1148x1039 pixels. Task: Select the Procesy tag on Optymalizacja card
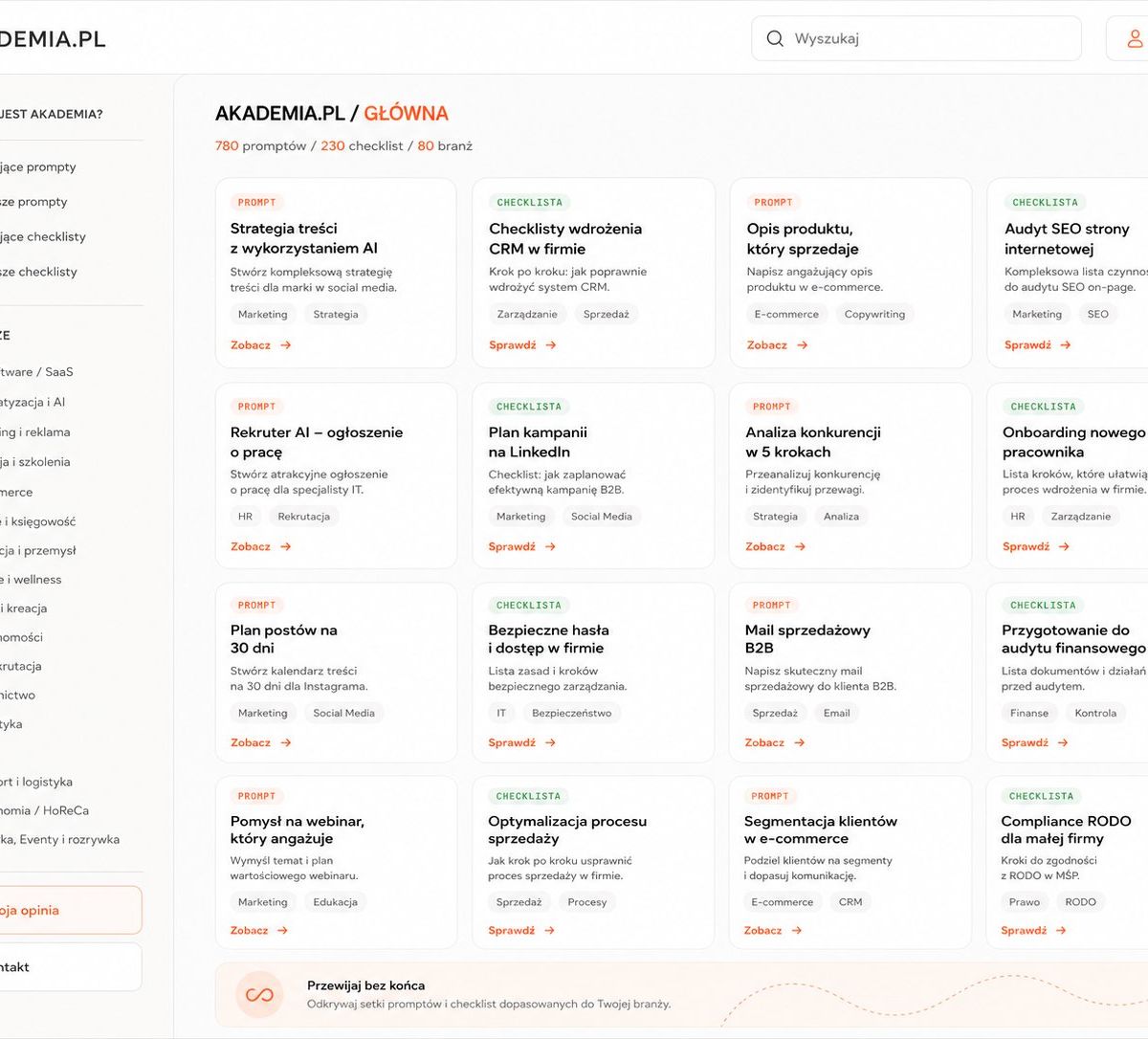pyautogui.click(x=587, y=902)
